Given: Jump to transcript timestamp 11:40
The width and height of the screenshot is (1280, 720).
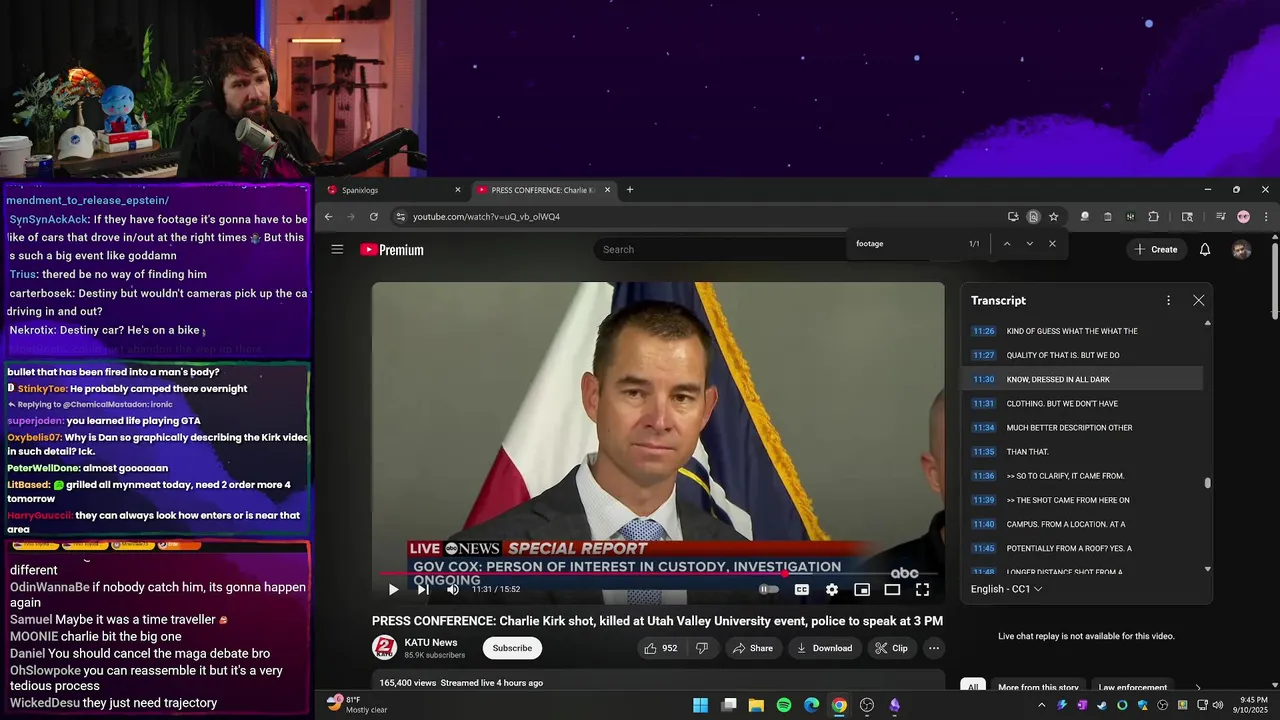Looking at the screenshot, I should point(984,524).
